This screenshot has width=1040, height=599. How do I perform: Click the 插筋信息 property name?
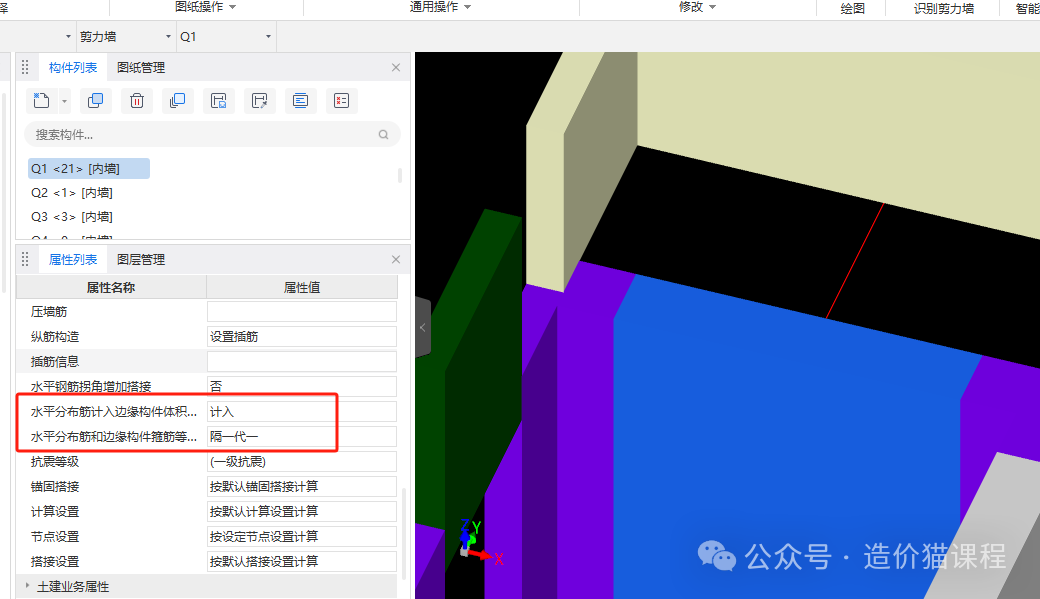[55, 362]
